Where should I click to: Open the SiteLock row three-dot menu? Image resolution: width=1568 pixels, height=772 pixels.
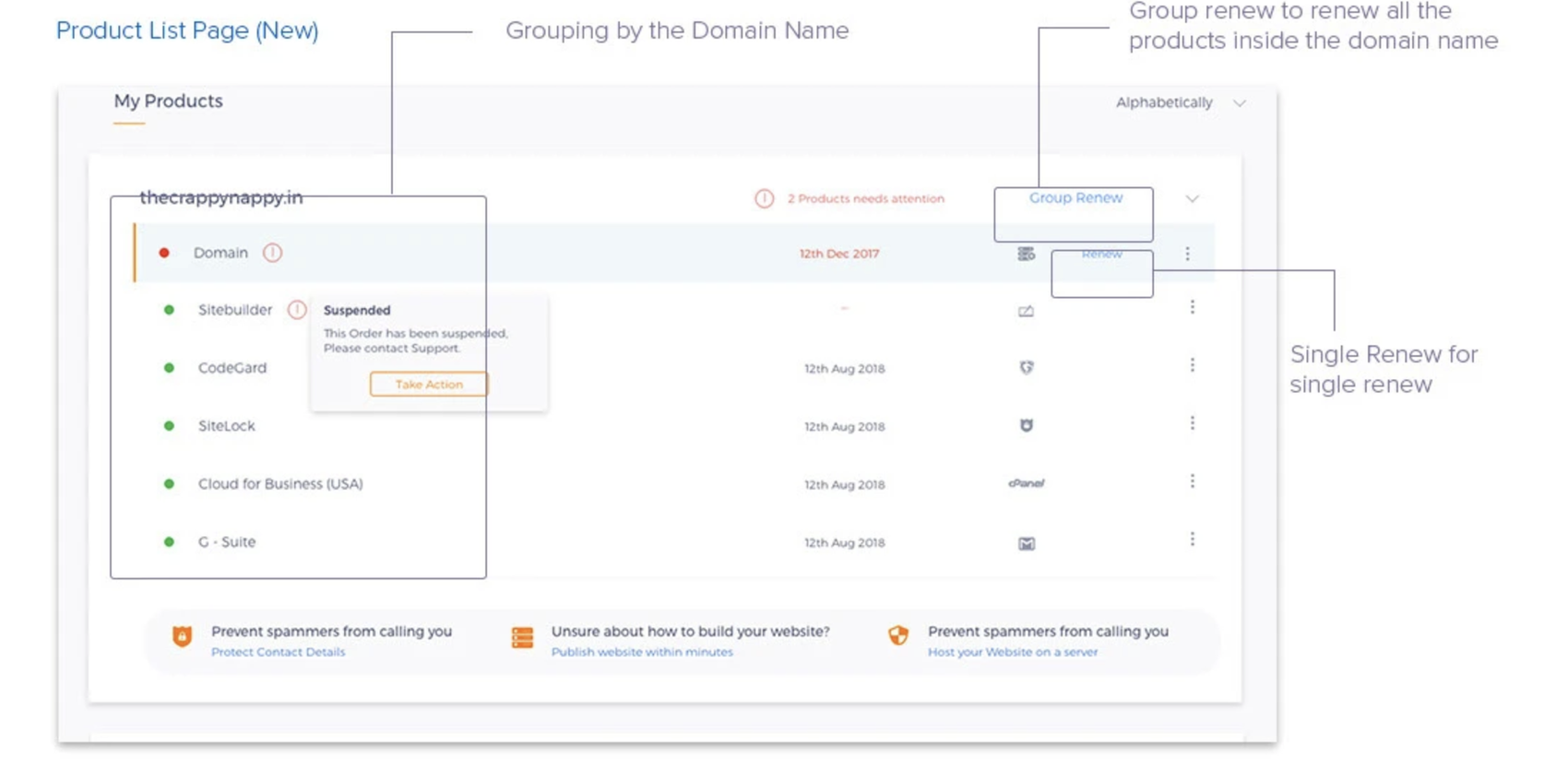tap(1192, 423)
